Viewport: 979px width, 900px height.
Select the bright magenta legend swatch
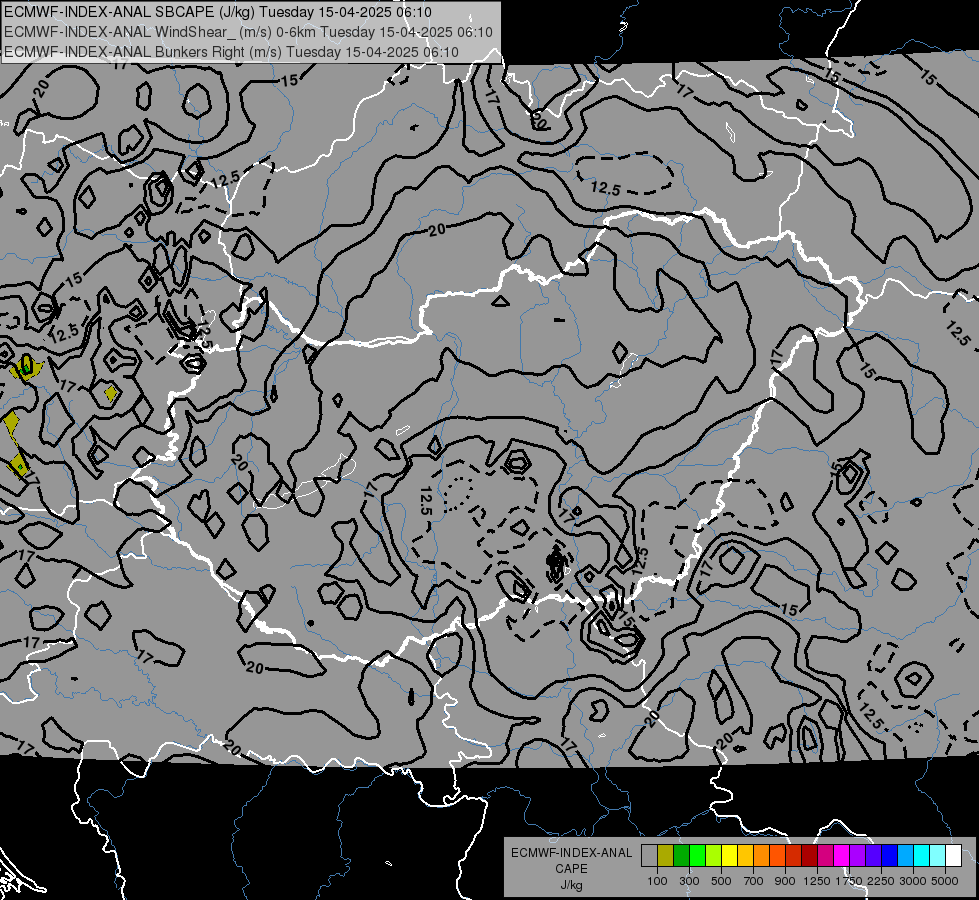pos(842,855)
